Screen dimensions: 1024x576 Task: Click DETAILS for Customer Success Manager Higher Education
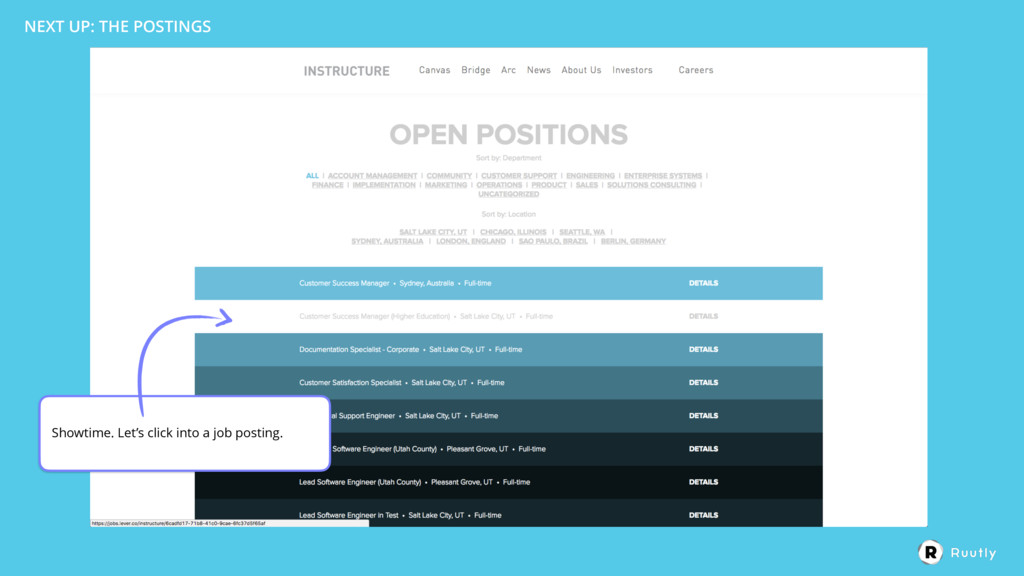pyautogui.click(x=703, y=316)
